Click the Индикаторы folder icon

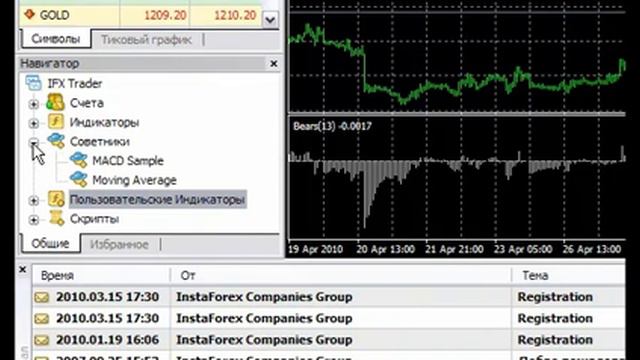[x=56, y=122]
